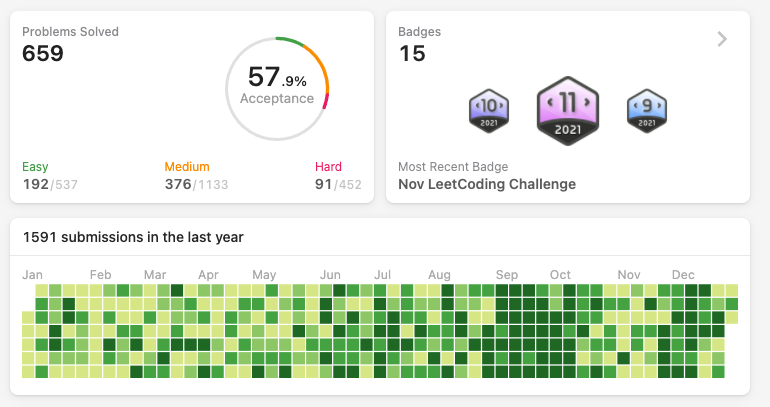
Task: Click the green Easy arc on the ring
Action: tap(290, 41)
